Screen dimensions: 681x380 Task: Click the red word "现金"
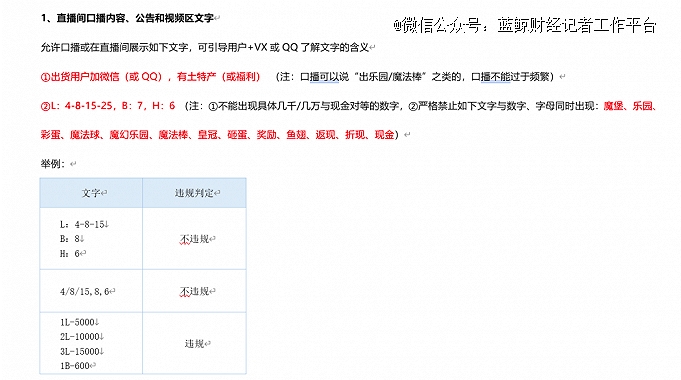[x=384, y=135]
